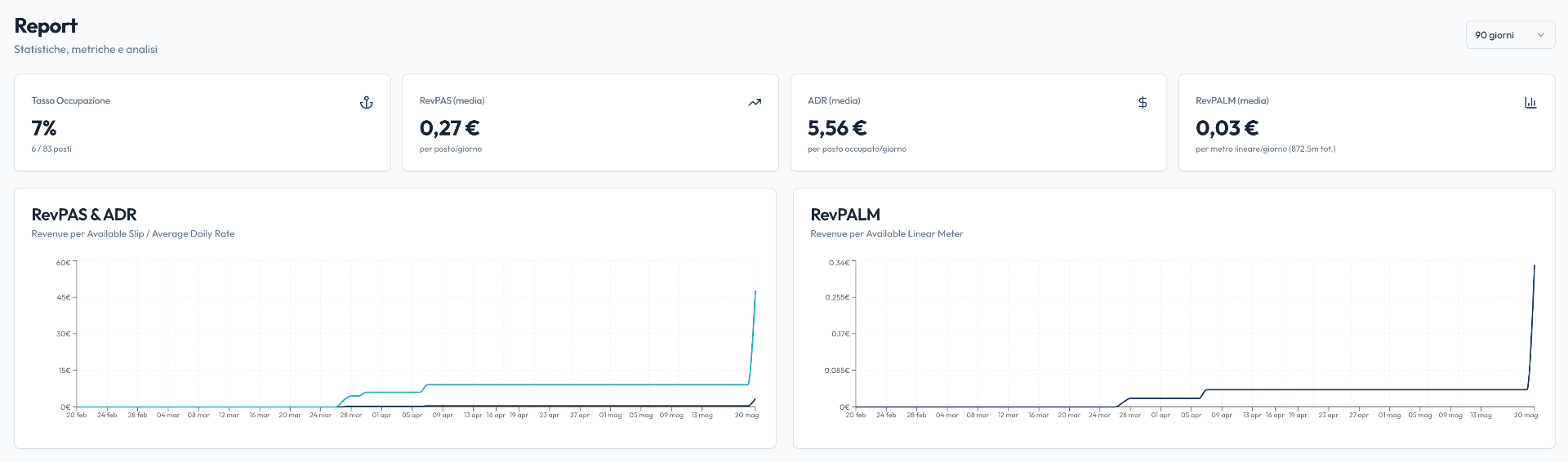Click '20 feb' on RevPAS & ADR chart axis

pyautogui.click(x=77, y=415)
